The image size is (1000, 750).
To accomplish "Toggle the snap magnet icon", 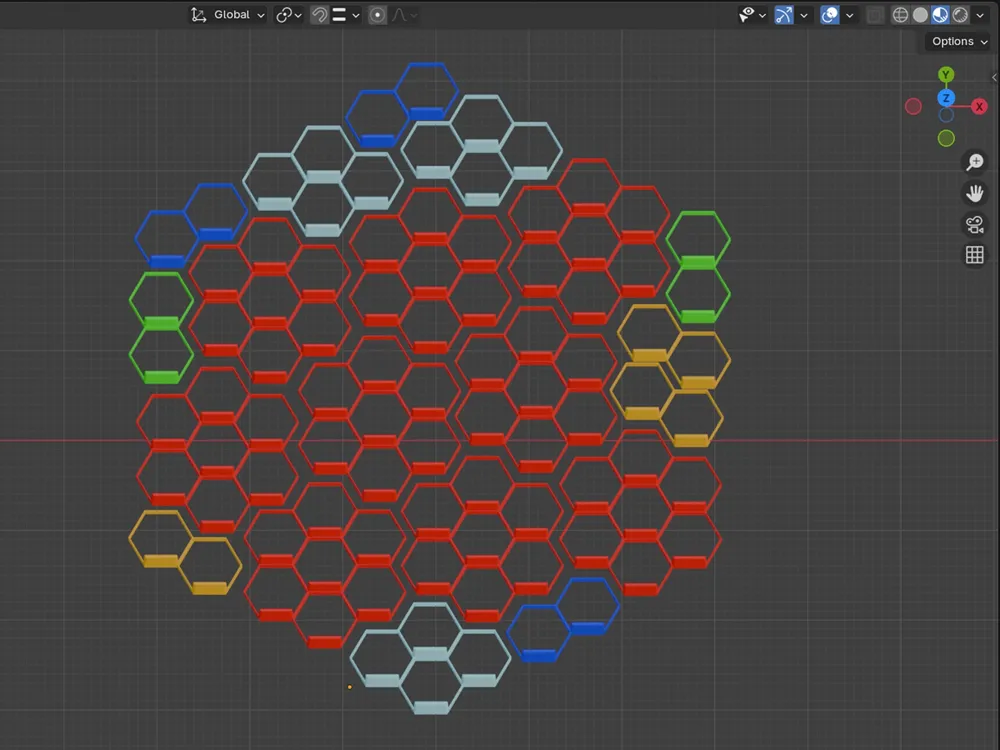I will coord(320,15).
